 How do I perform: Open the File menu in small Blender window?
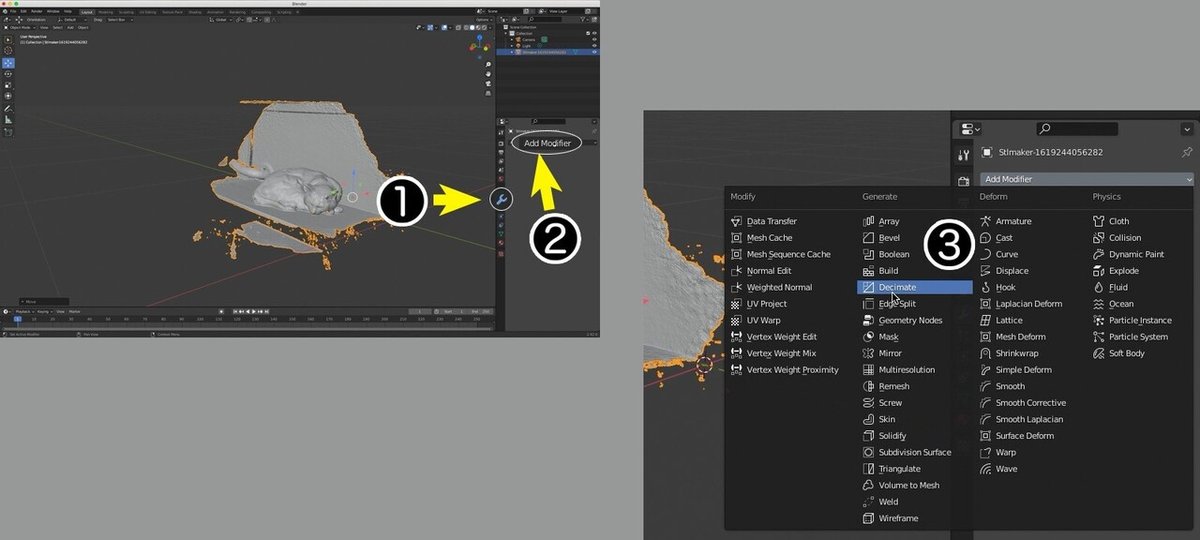(x=13, y=11)
